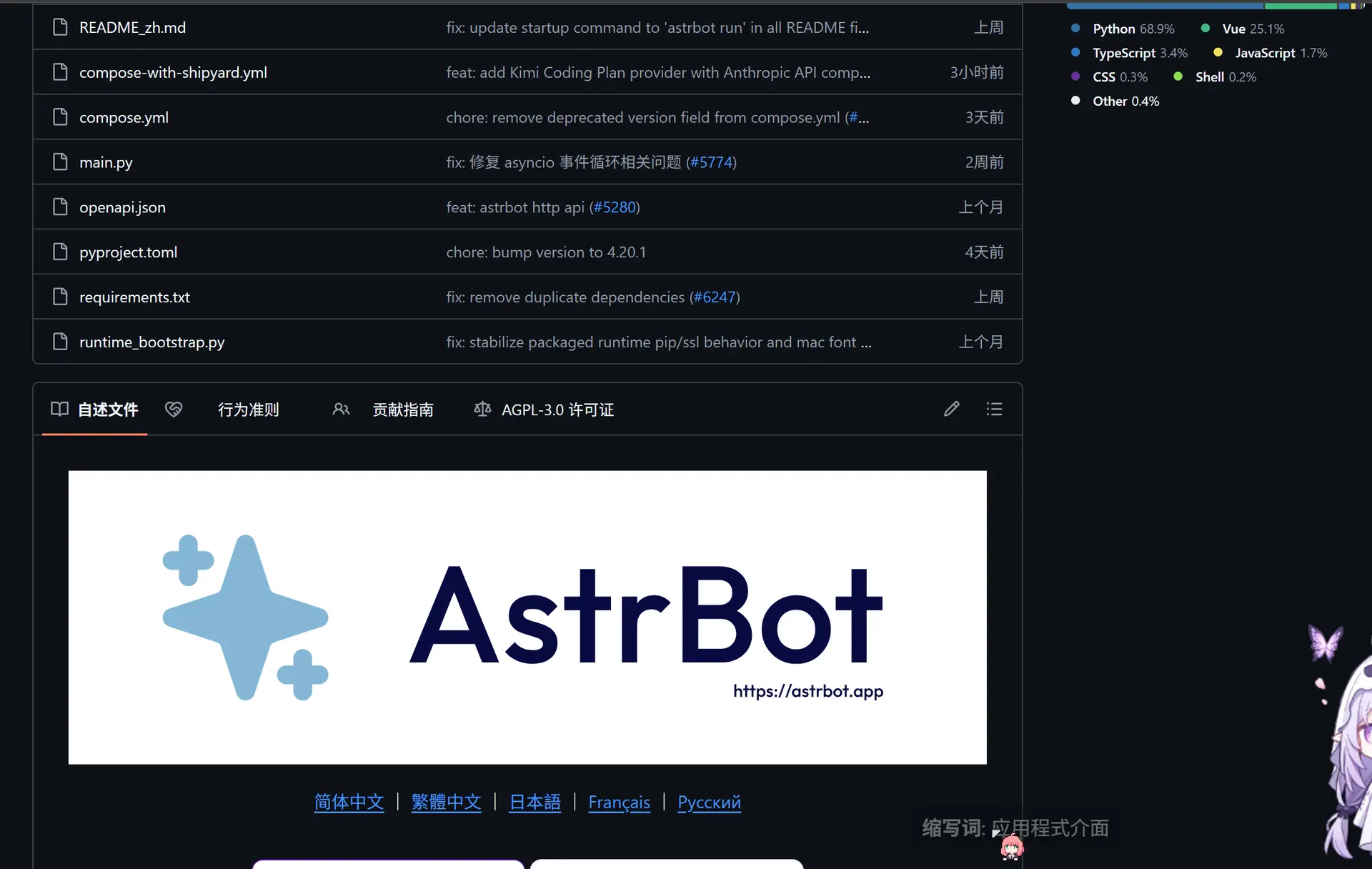The width and height of the screenshot is (1372, 869).
Task: Click the file icon beside runtime_bootstrap.py
Action: [x=60, y=342]
